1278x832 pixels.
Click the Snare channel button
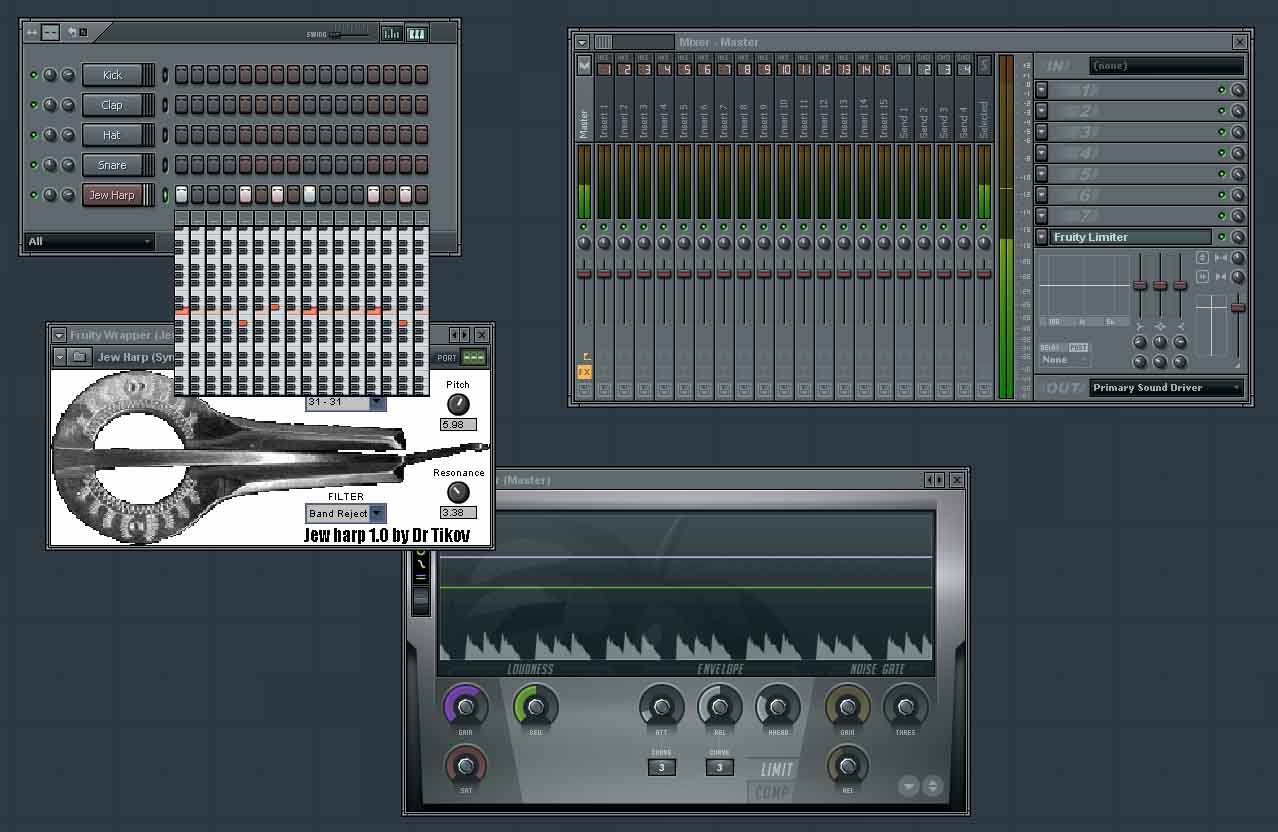point(112,165)
